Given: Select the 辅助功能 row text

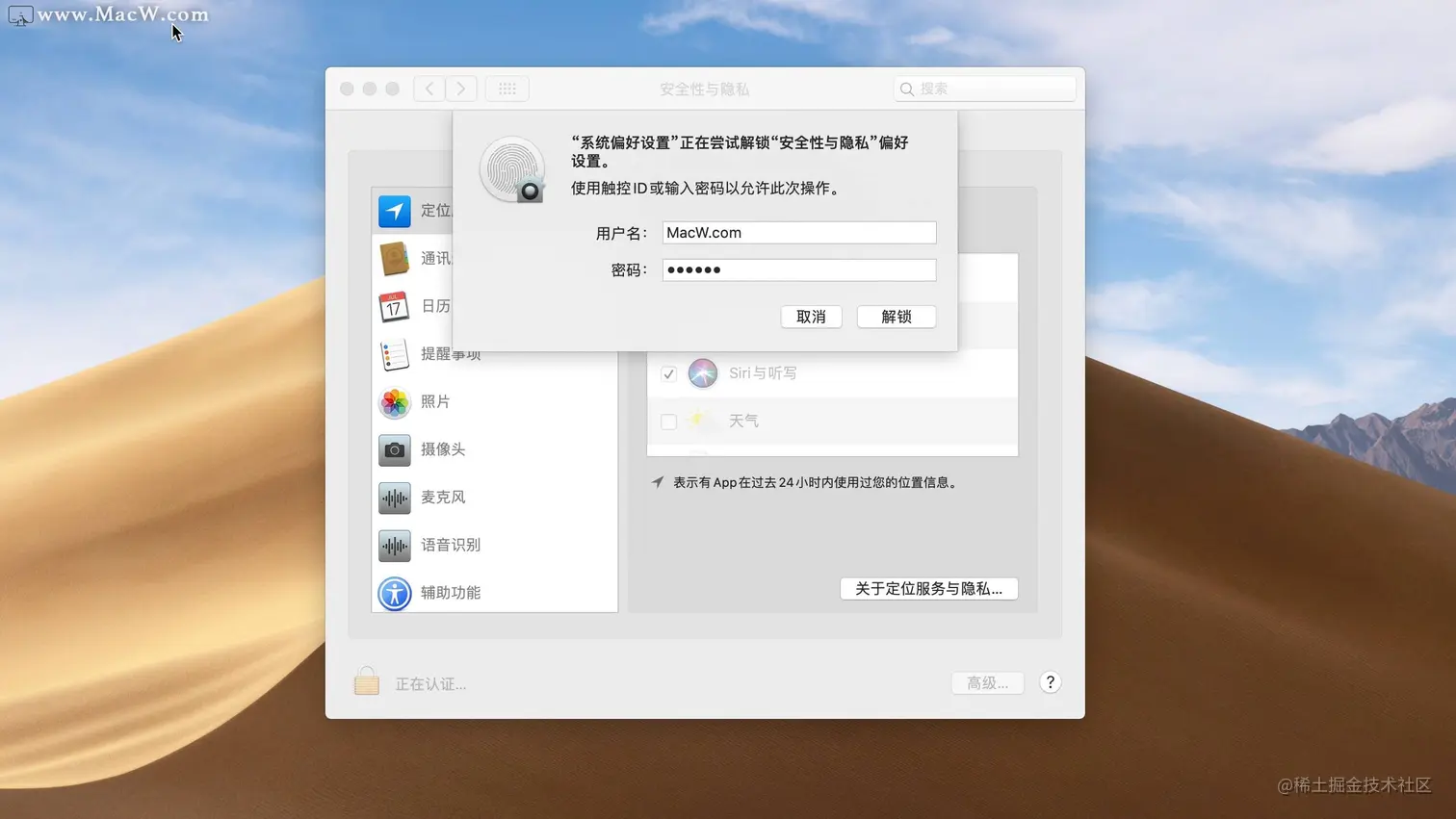Looking at the screenshot, I should [451, 593].
